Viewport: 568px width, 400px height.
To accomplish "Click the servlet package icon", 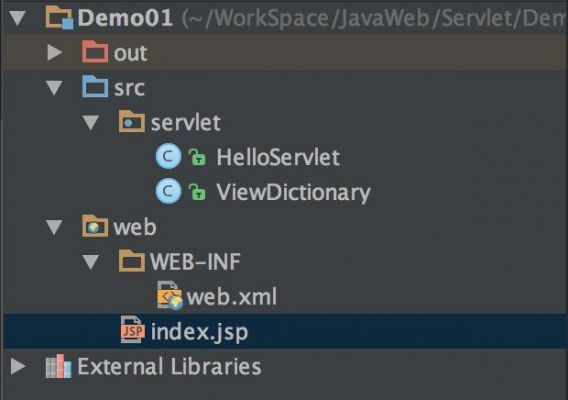I will [131, 121].
